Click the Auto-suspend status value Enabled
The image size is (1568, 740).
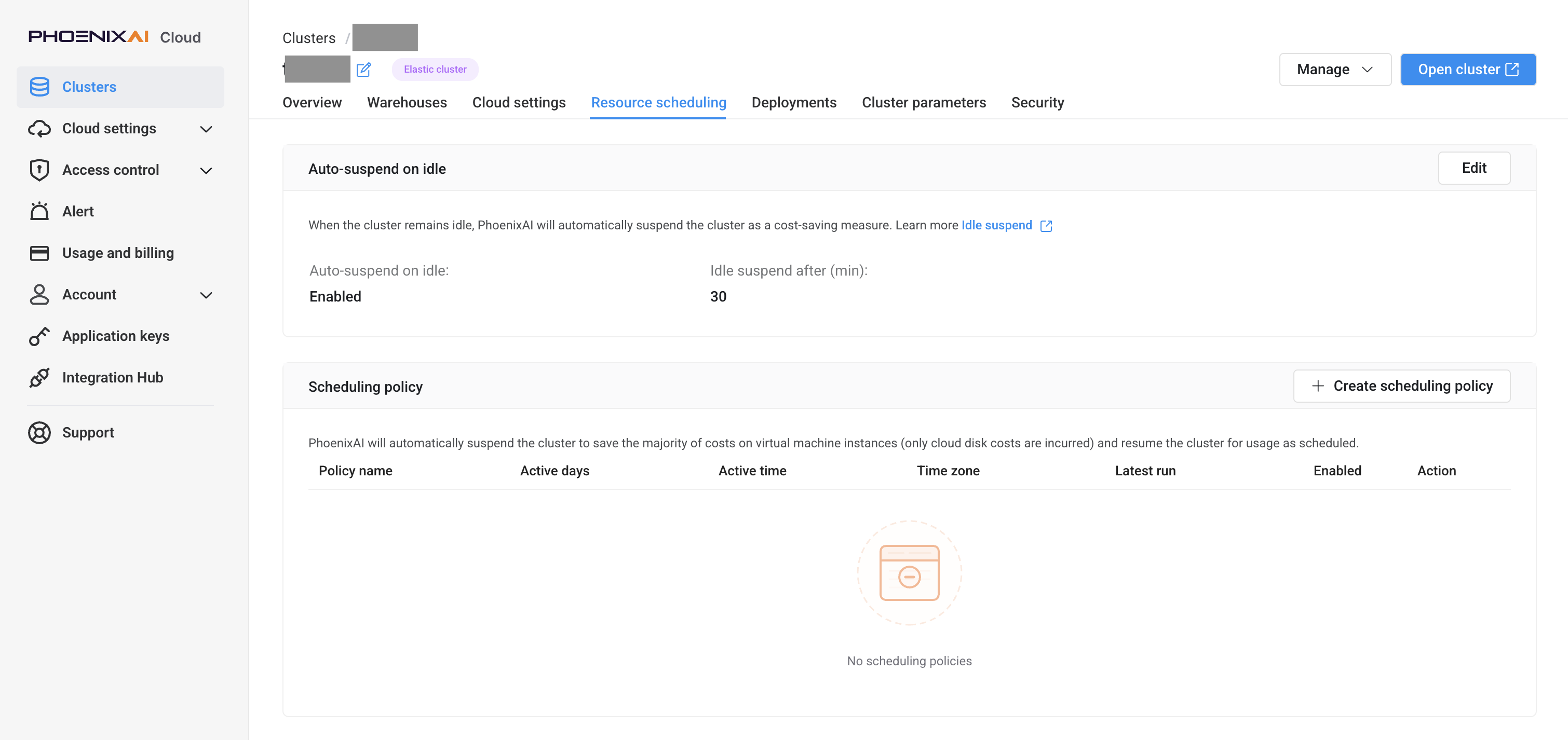[335, 296]
